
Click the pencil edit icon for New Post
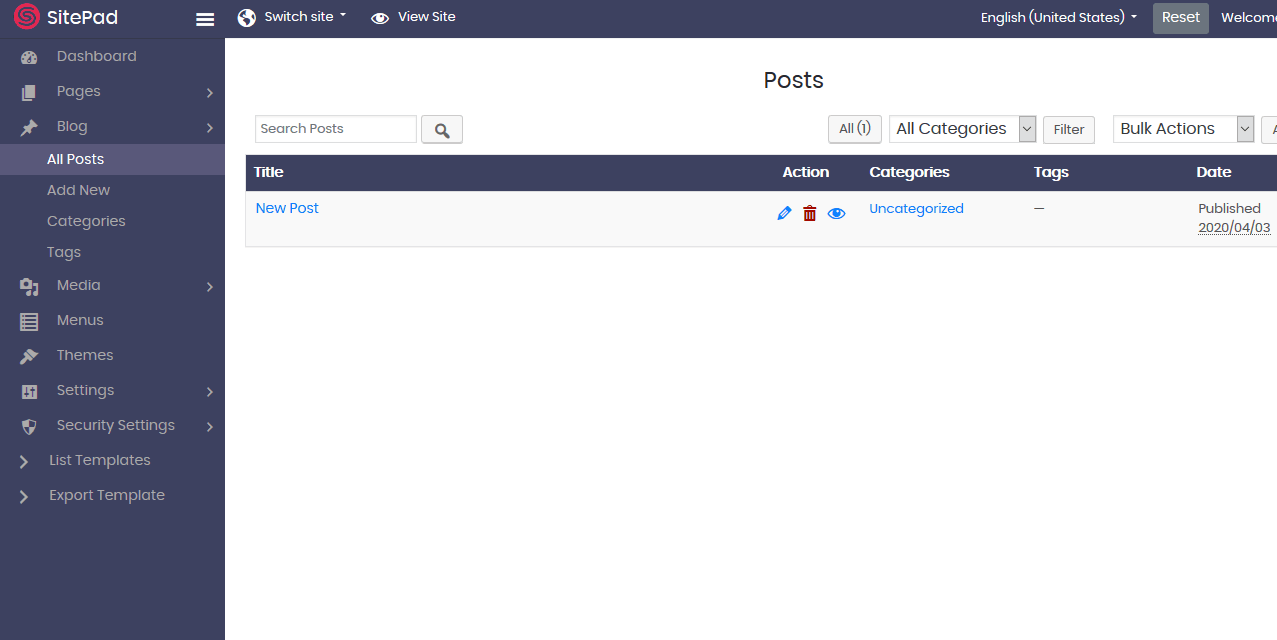click(784, 213)
